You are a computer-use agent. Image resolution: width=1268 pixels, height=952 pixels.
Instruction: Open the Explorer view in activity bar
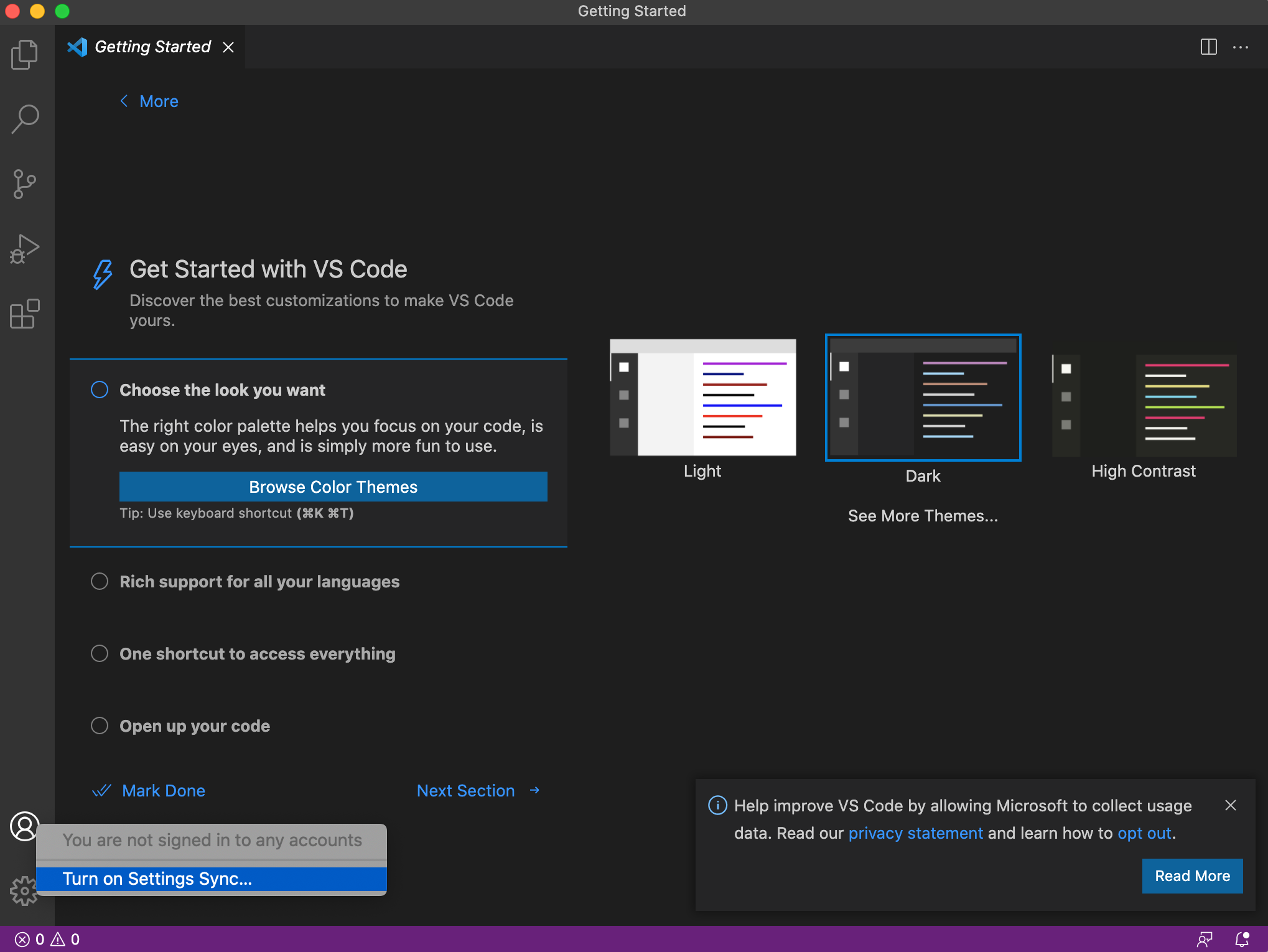click(x=25, y=55)
